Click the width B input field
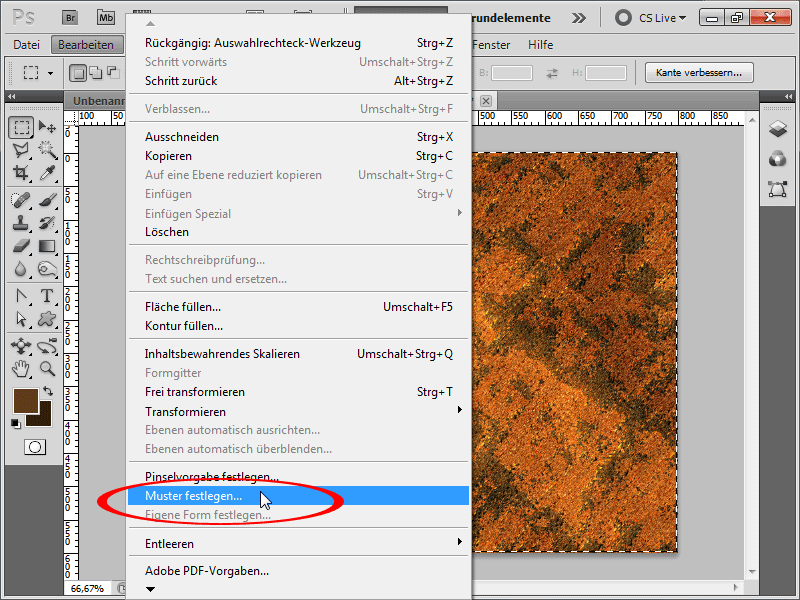This screenshot has width=800, height=600. 512,73
